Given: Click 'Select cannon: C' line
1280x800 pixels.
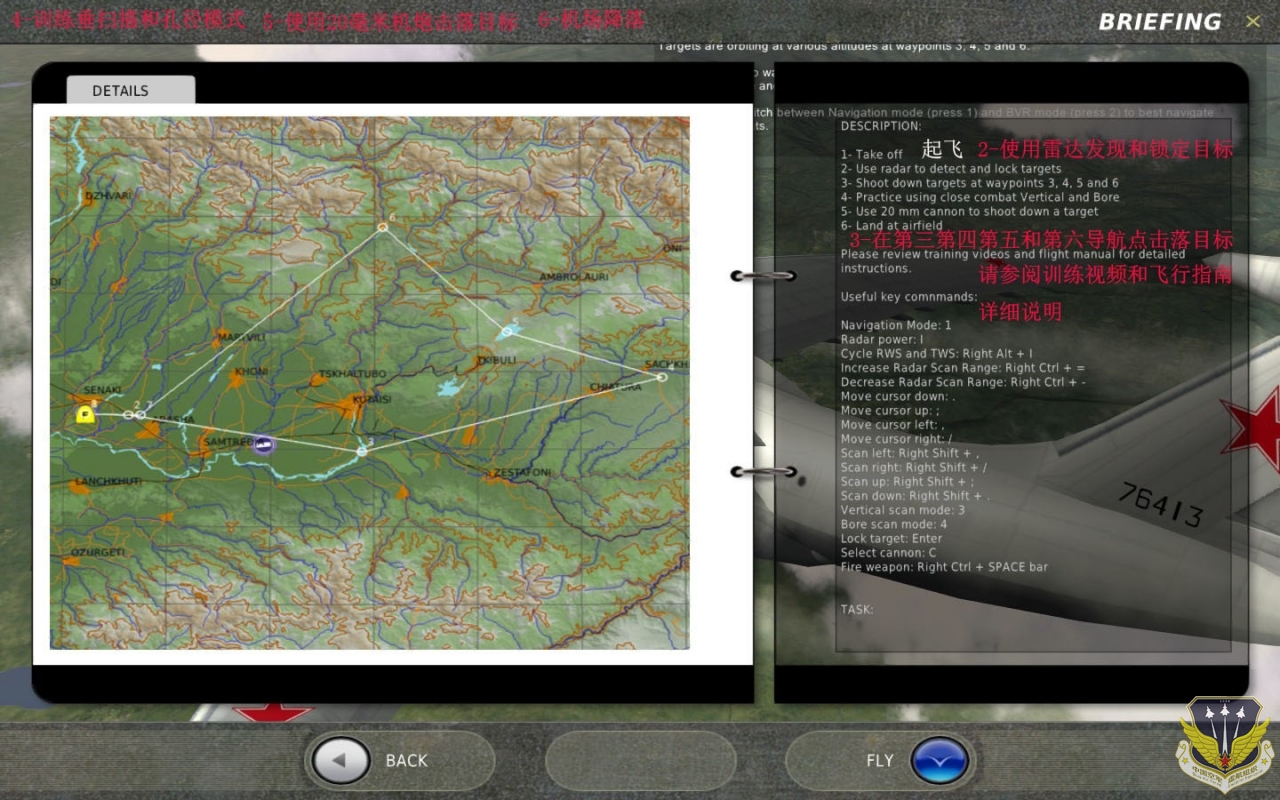Looking at the screenshot, I should click(x=888, y=552).
